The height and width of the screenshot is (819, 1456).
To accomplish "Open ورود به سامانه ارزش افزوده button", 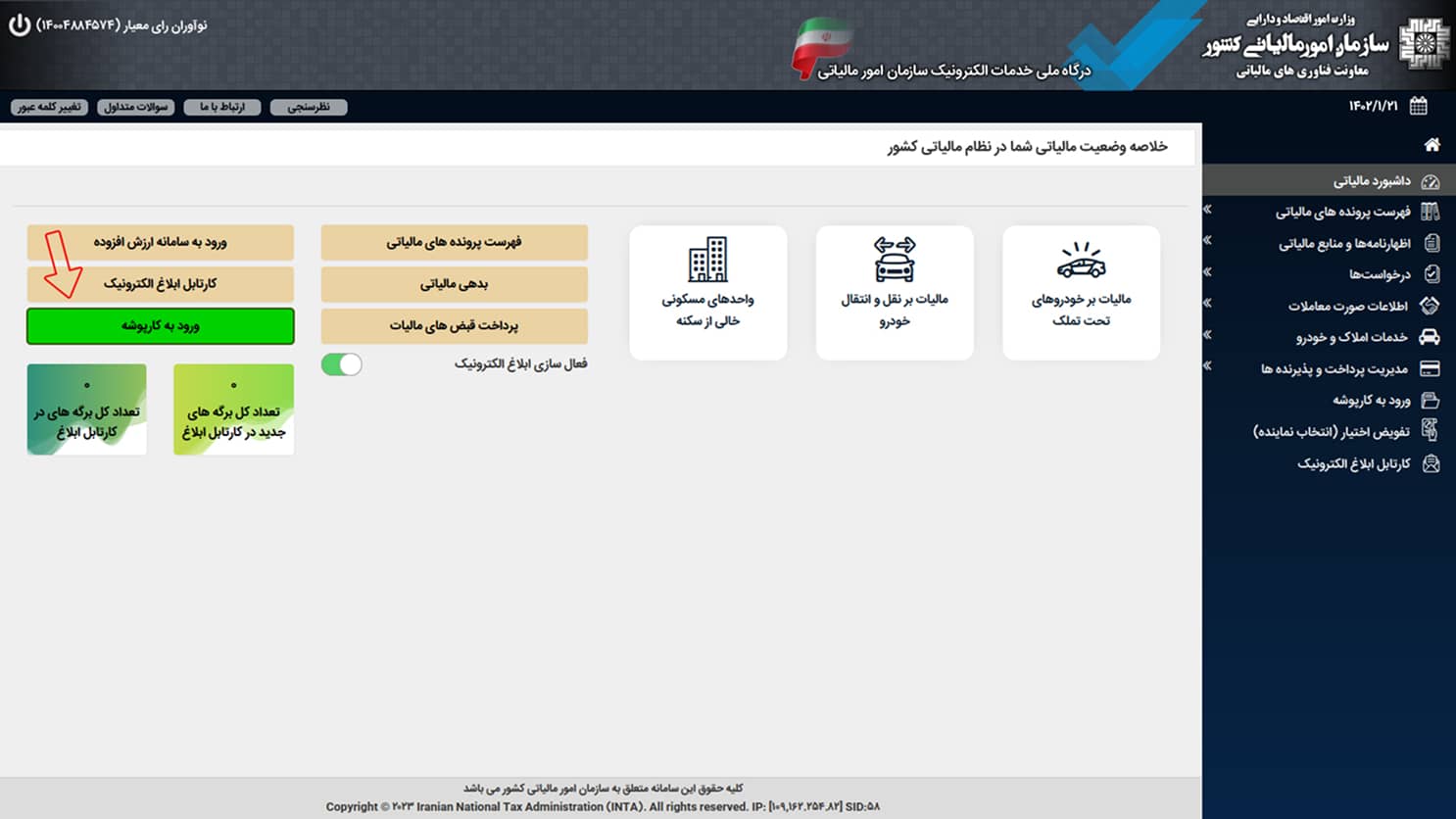I will click(161, 242).
